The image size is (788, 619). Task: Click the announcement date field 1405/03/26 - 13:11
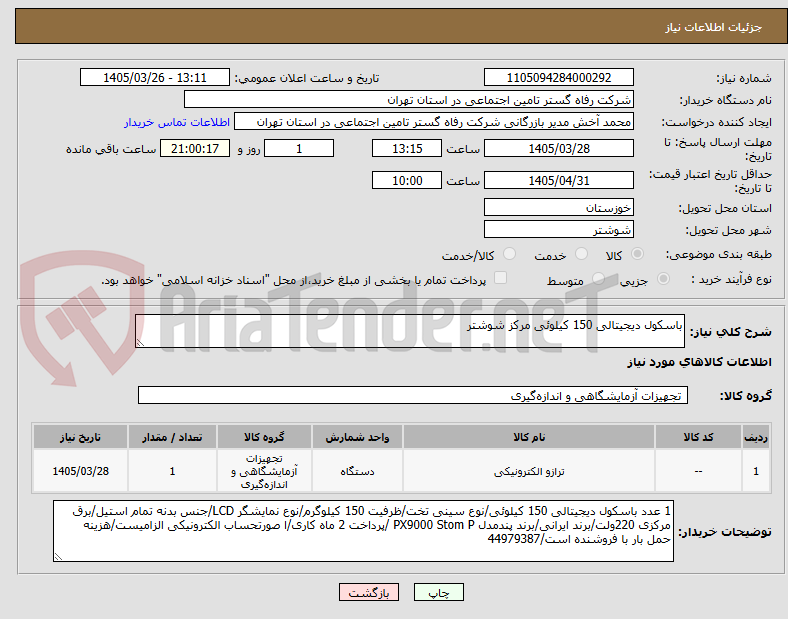155,78
